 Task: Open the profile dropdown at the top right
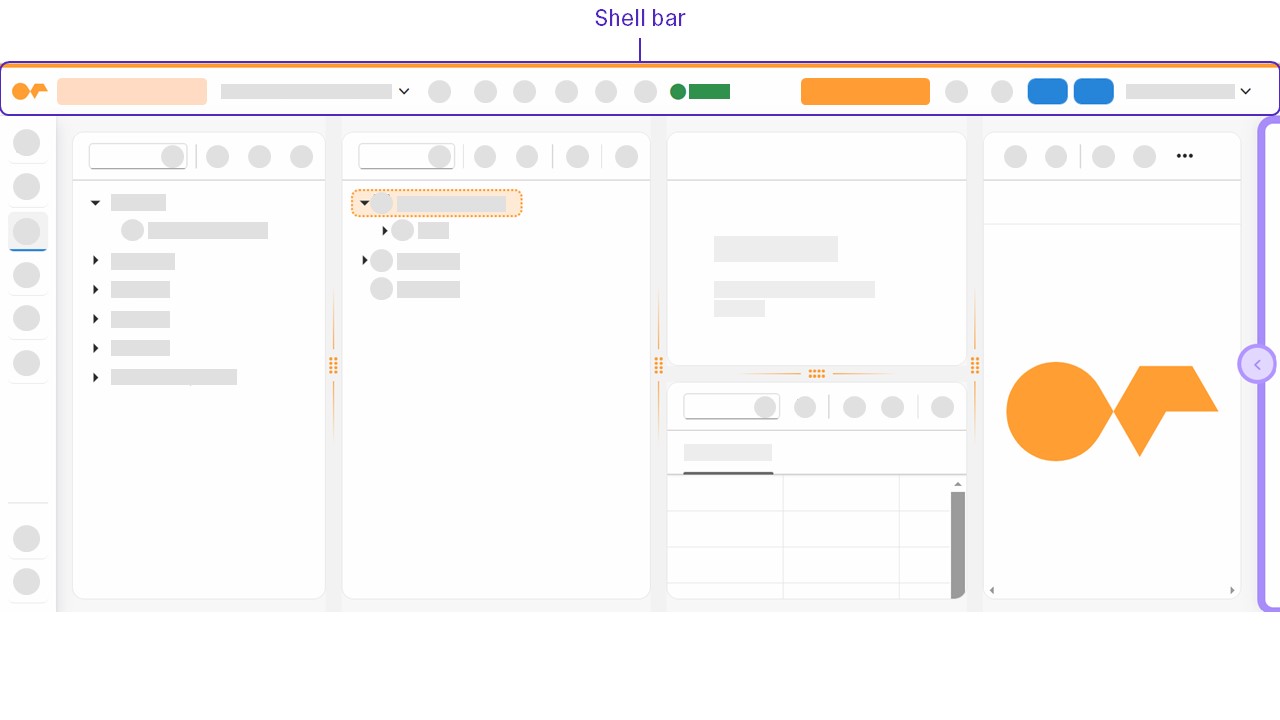tap(1246, 91)
